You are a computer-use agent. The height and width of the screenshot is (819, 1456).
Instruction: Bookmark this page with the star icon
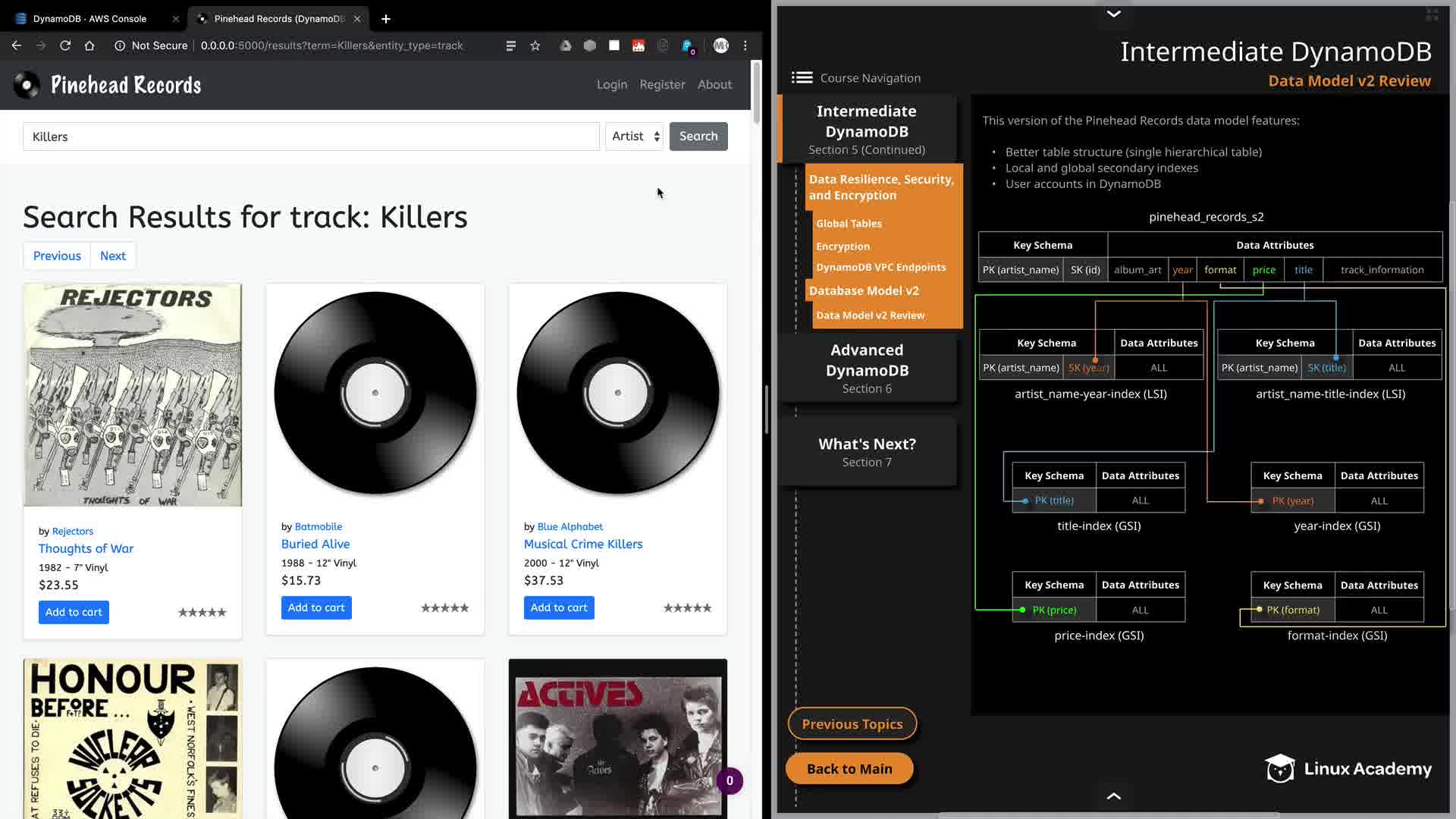(x=535, y=45)
